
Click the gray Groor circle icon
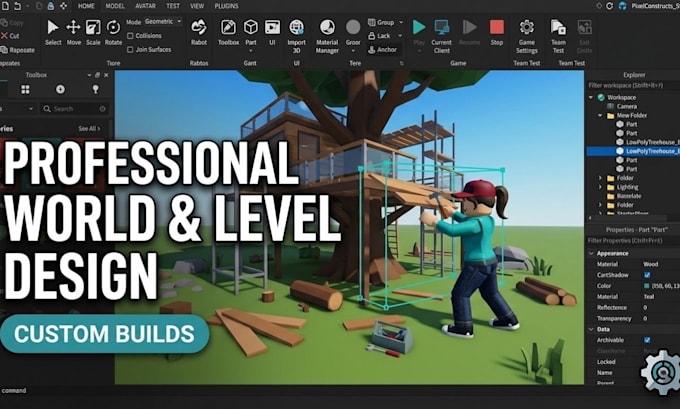click(353, 27)
